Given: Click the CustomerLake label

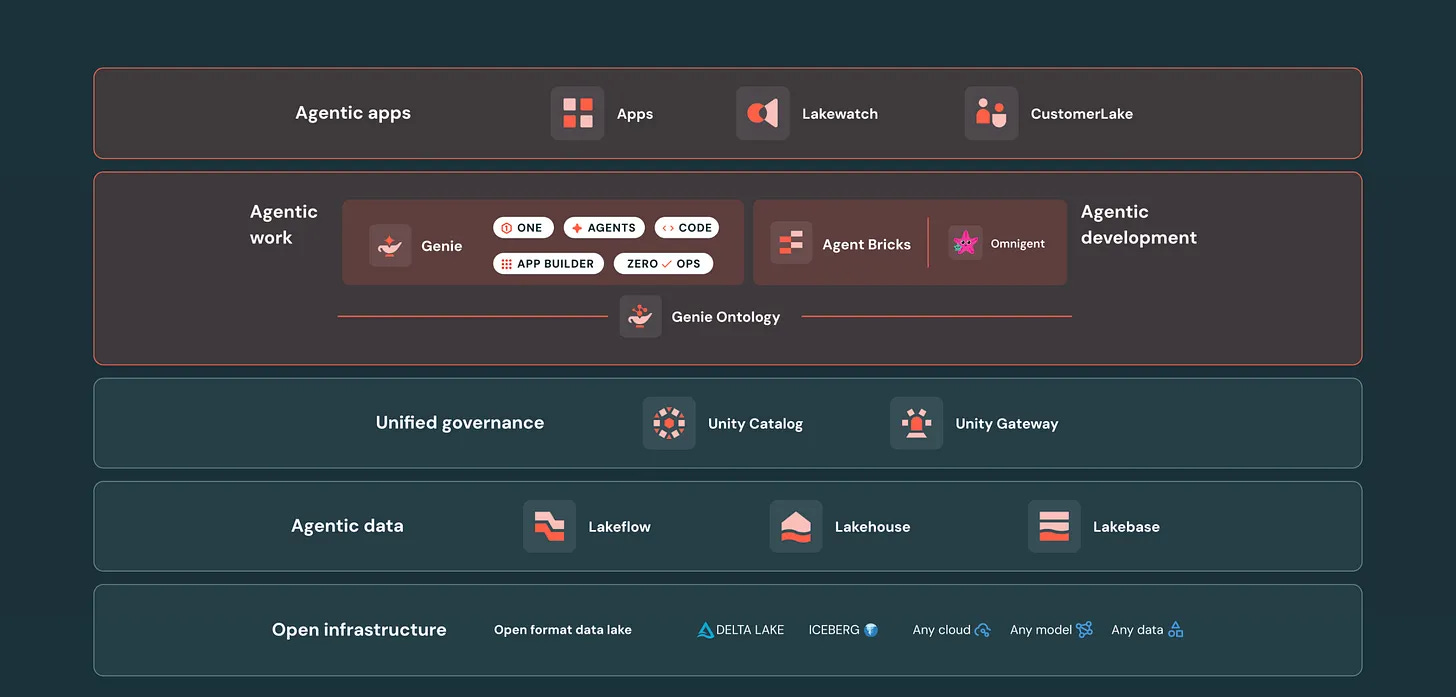Looking at the screenshot, I should [x=1082, y=114].
